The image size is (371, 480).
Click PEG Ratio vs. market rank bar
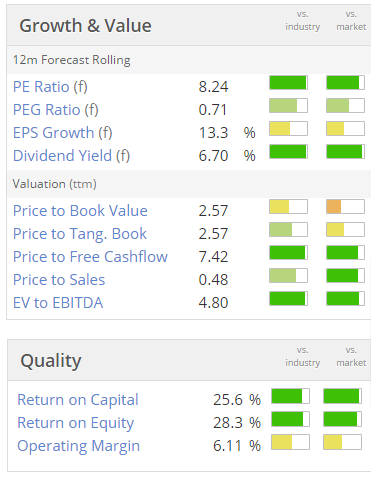tap(345, 106)
